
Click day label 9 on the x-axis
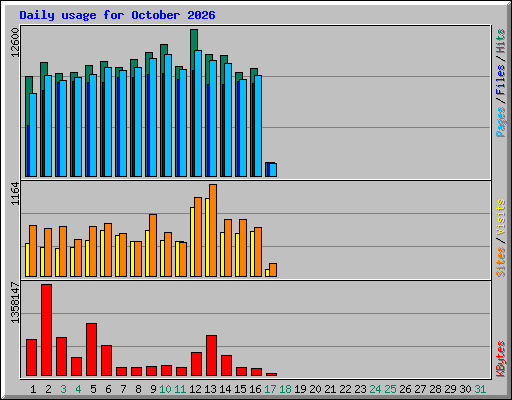(x=153, y=389)
